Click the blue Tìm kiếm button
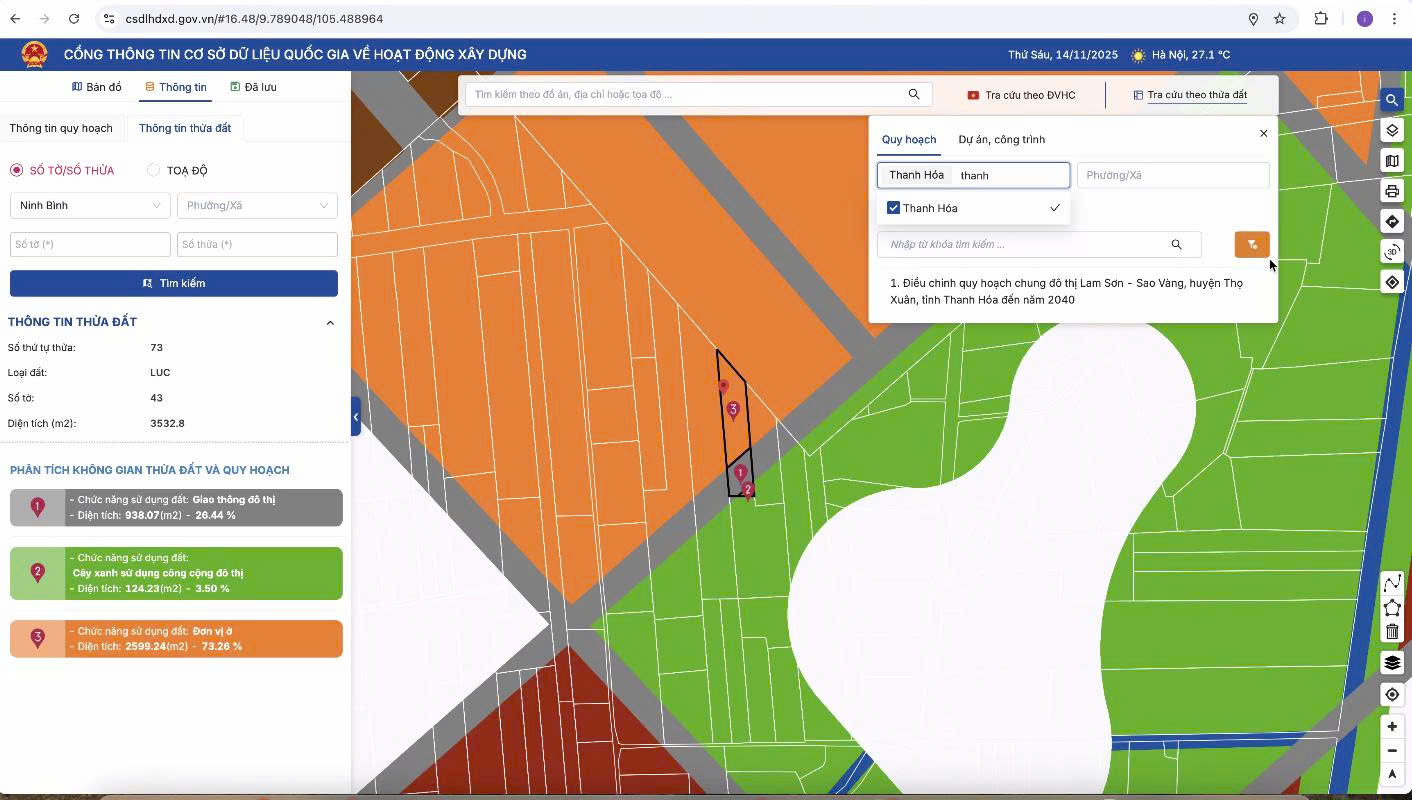 (x=174, y=284)
